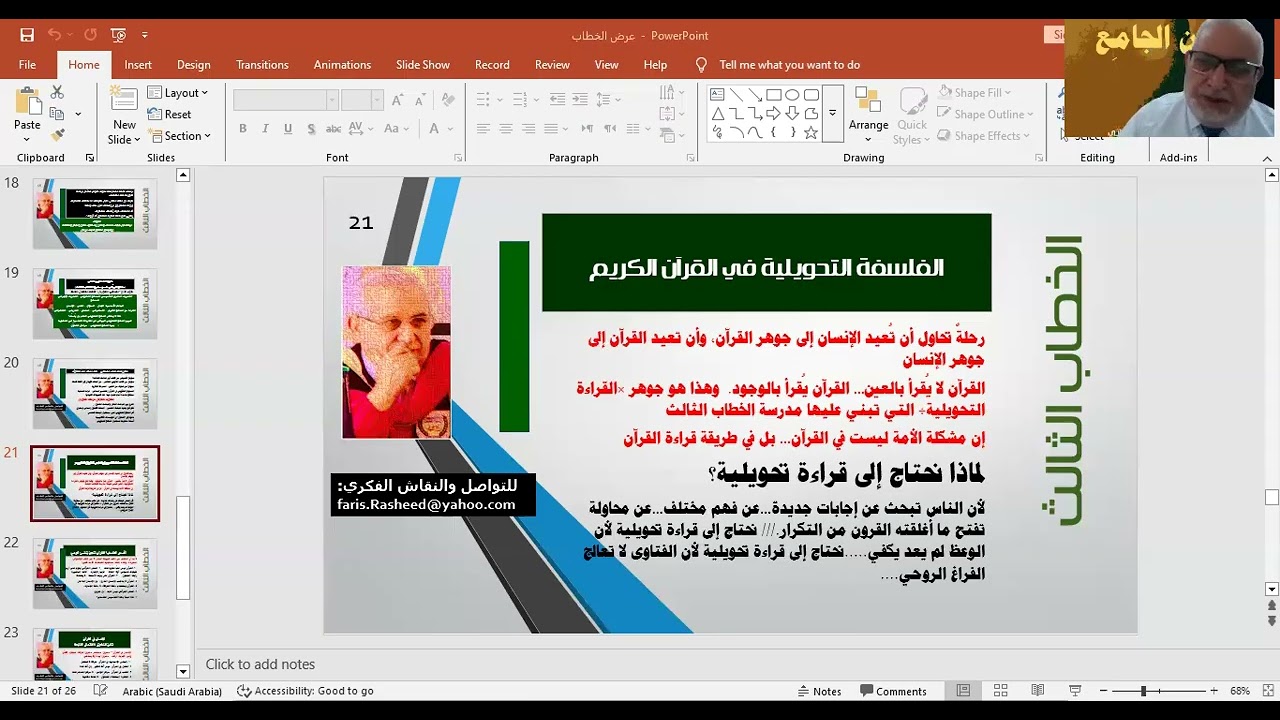Toggle Bold formatting

[242, 129]
